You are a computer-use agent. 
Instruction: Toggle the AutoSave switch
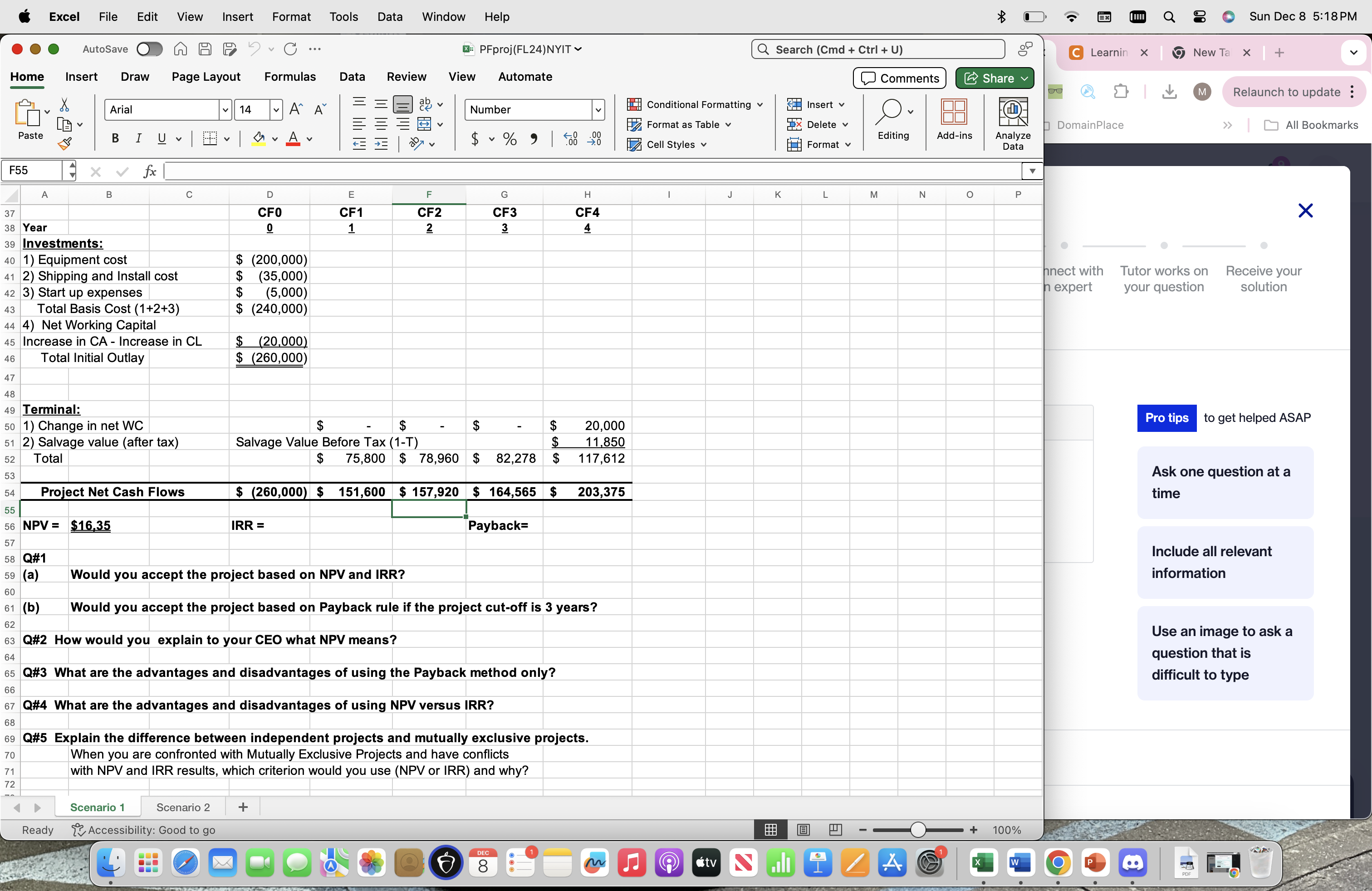point(149,49)
